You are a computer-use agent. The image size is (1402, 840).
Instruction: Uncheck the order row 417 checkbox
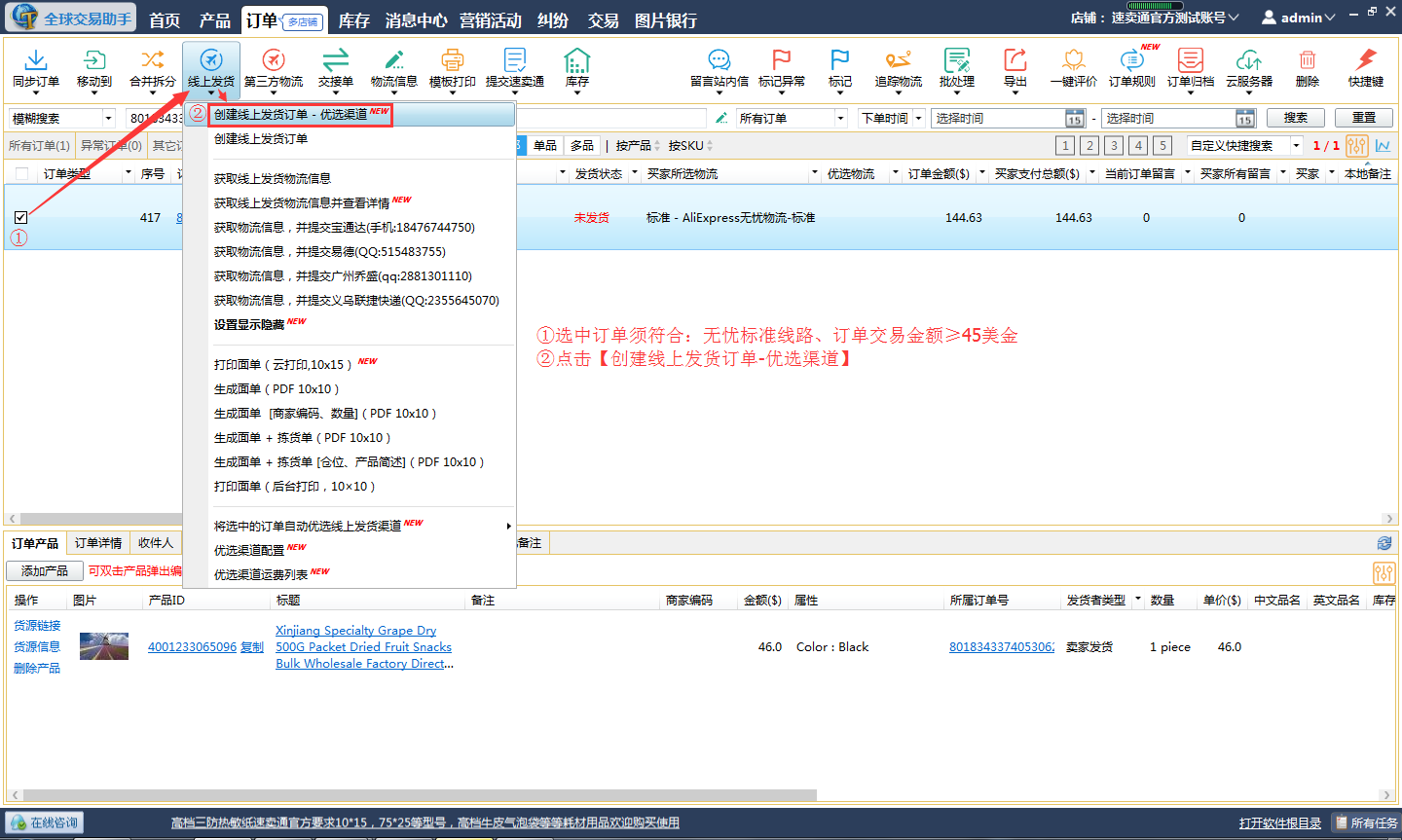pyautogui.click(x=21, y=217)
